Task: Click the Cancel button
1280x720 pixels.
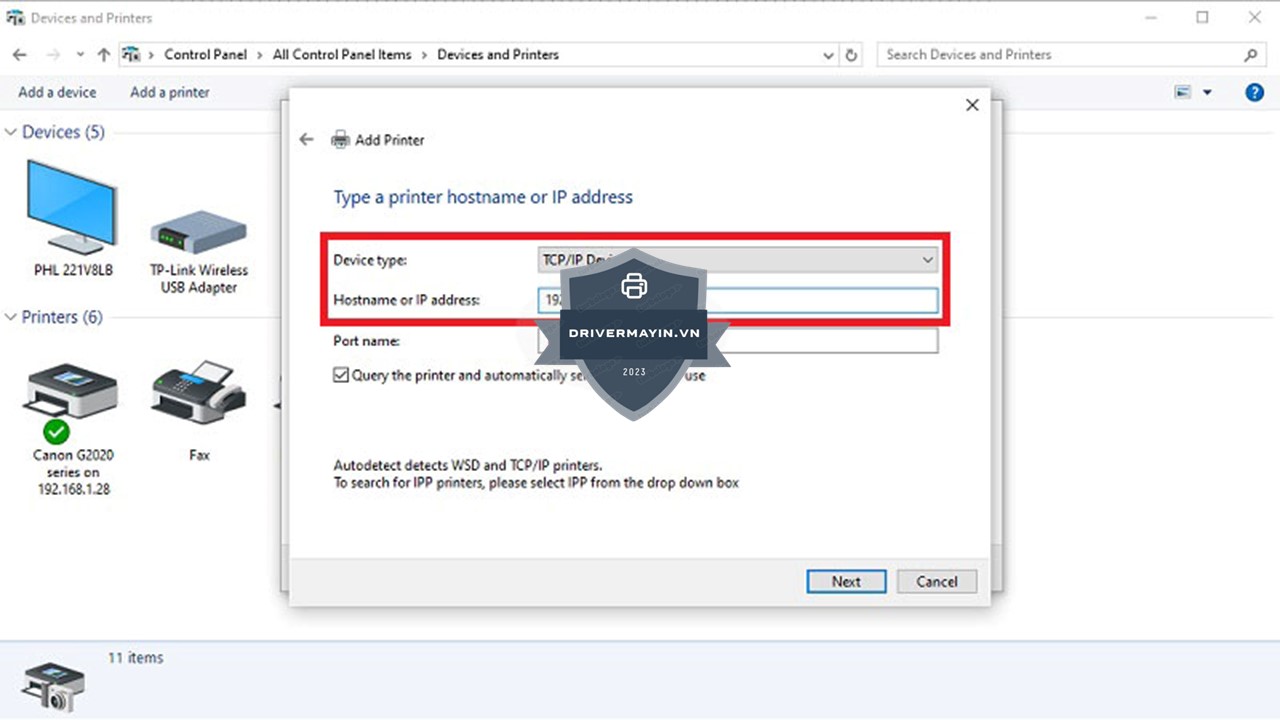Action: 937,581
